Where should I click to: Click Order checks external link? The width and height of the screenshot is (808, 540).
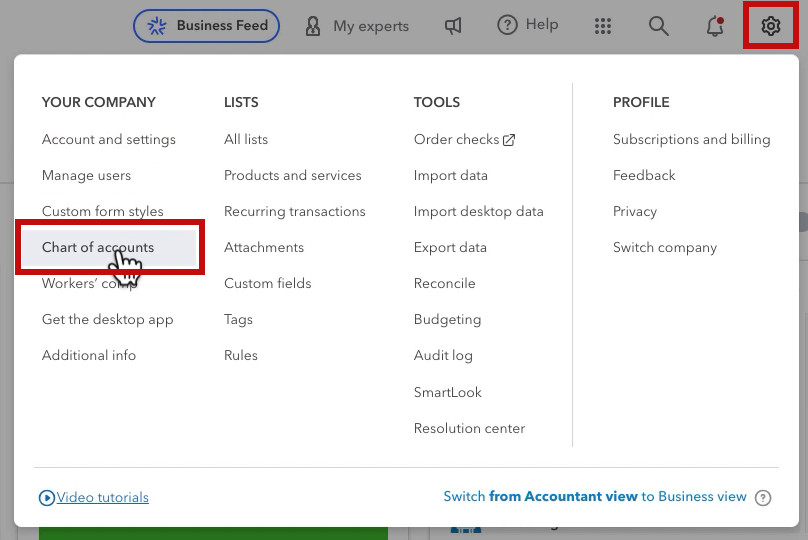pos(464,140)
